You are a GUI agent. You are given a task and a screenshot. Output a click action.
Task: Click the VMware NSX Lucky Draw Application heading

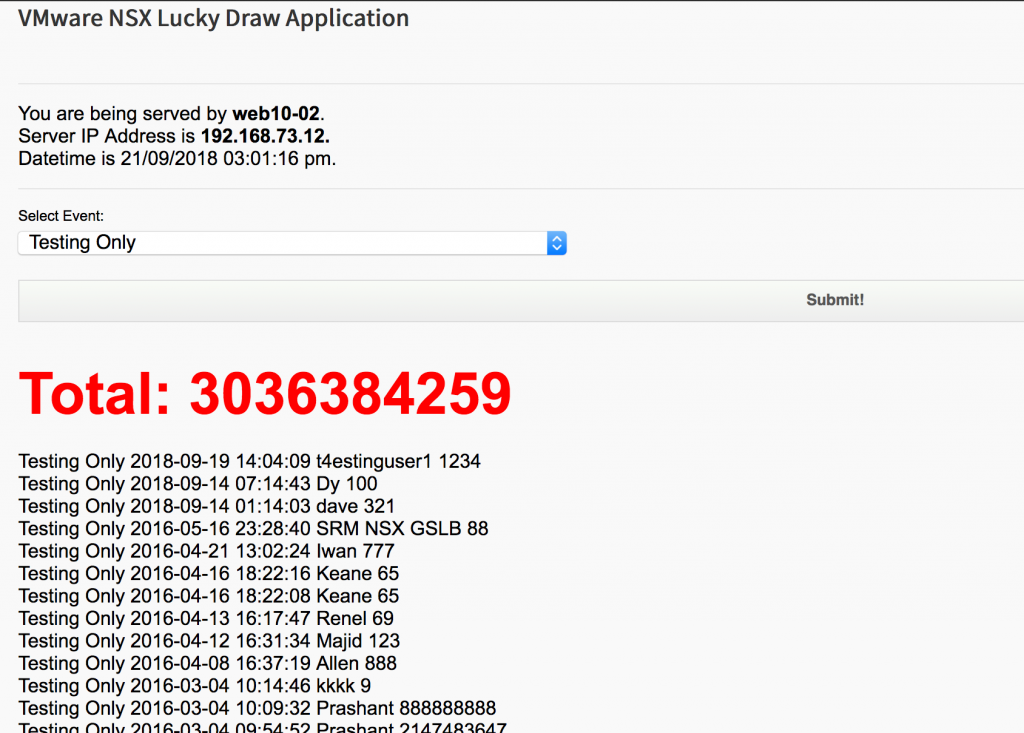coord(214,18)
